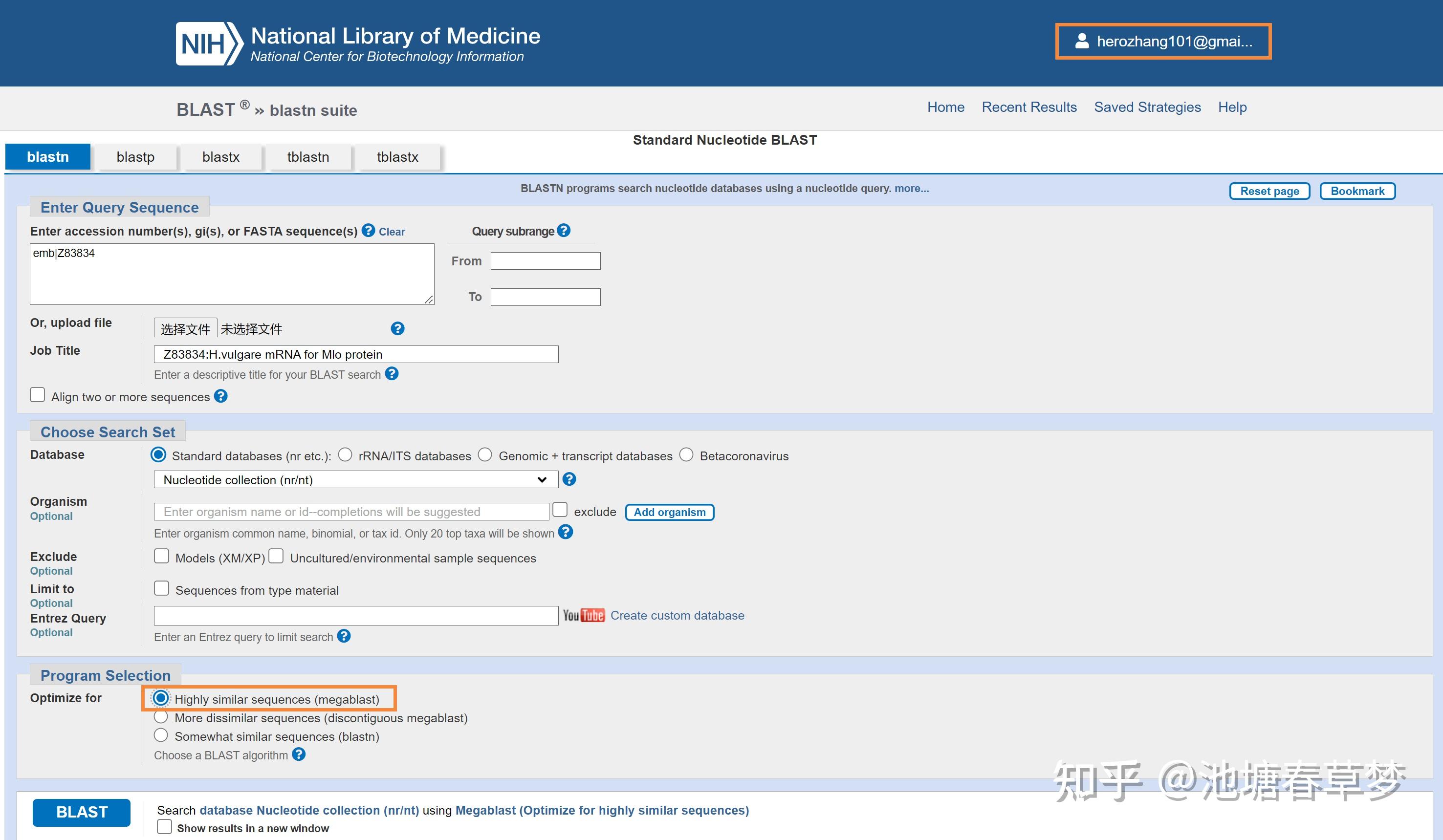The width and height of the screenshot is (1443, 840).
Task: Click help icon beside Align two sequences
Action: 220,396
